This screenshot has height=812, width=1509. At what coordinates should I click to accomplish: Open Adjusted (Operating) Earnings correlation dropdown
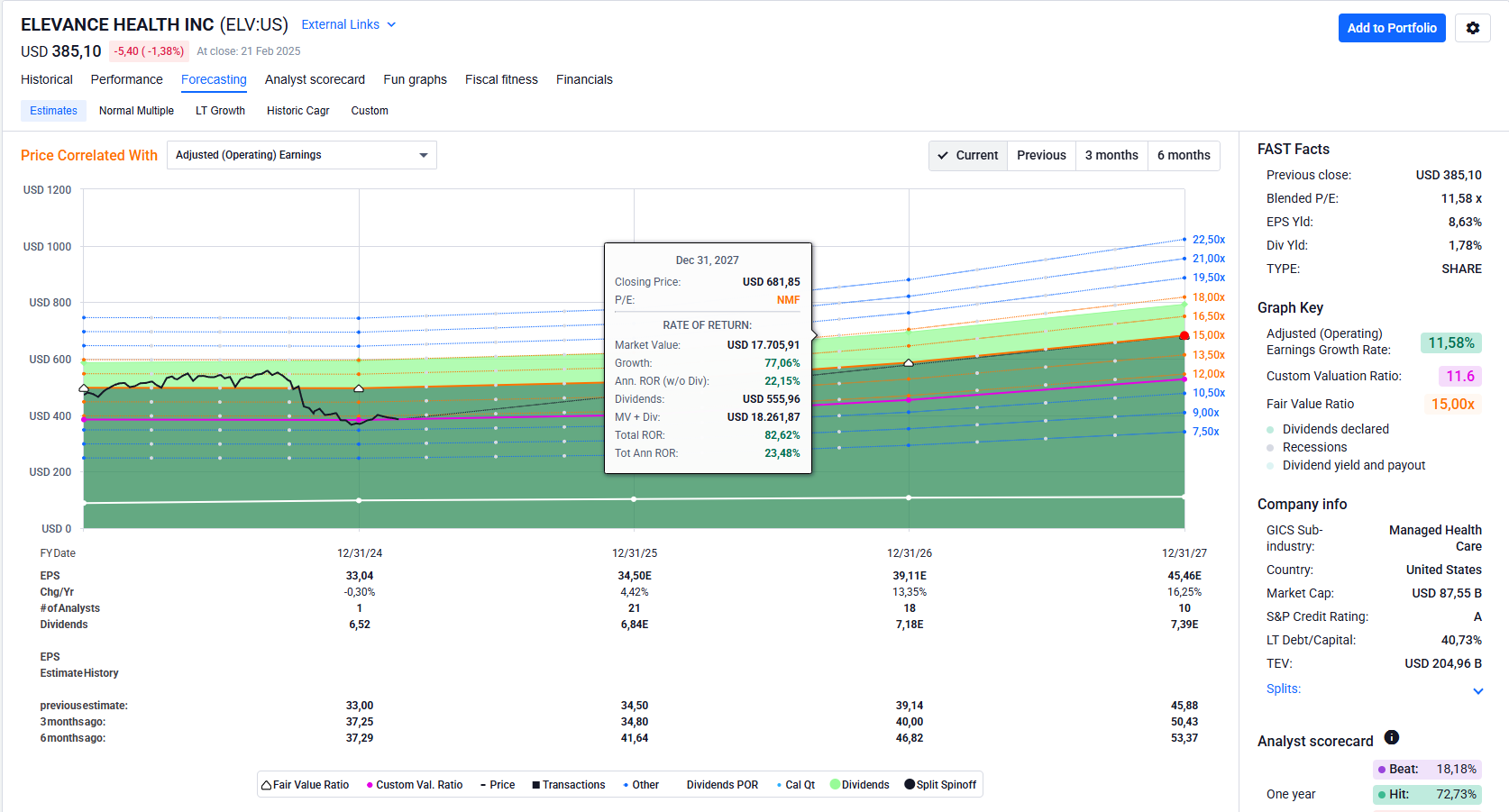(301, 155)
